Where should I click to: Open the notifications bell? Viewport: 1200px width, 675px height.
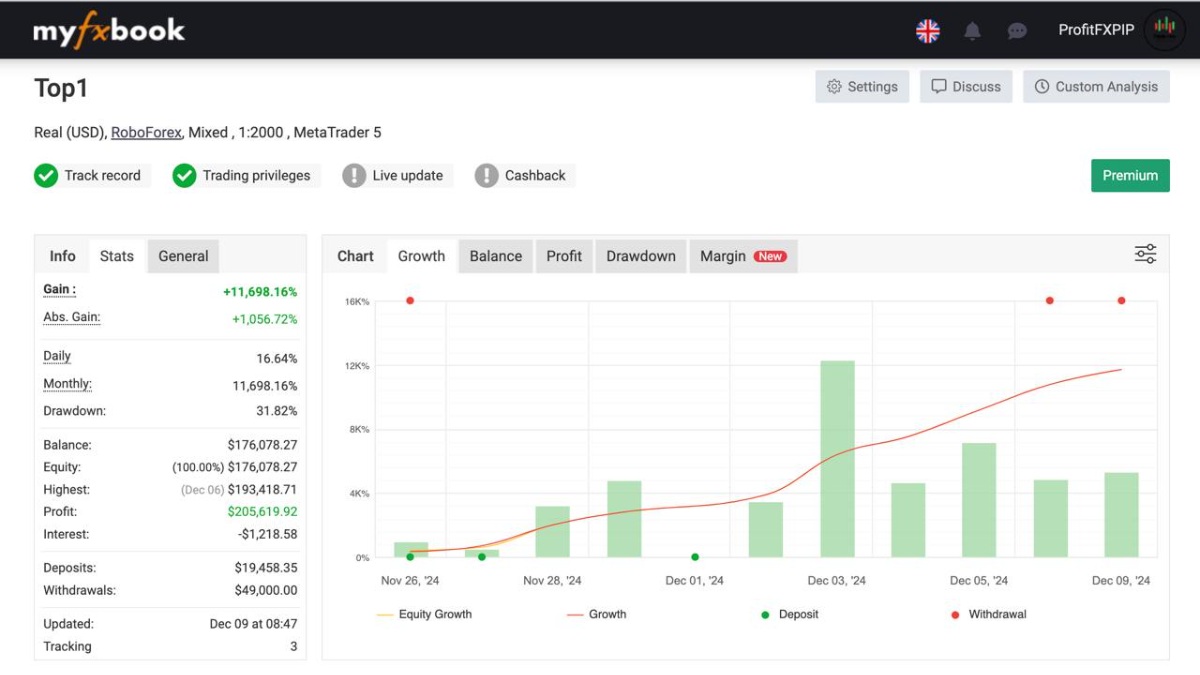coord(972,31)
